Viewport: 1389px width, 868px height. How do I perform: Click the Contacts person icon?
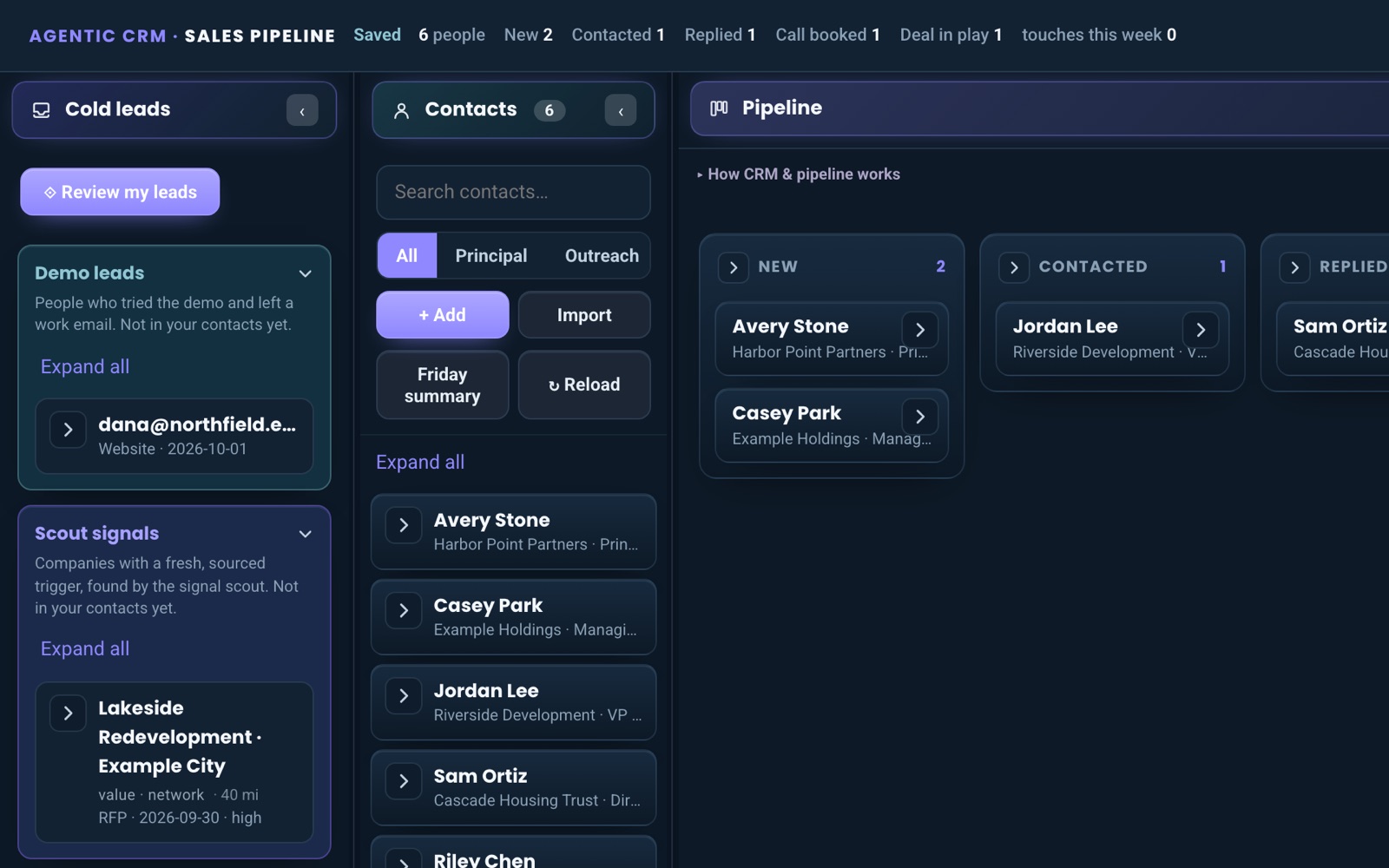[x=401, y=111]
